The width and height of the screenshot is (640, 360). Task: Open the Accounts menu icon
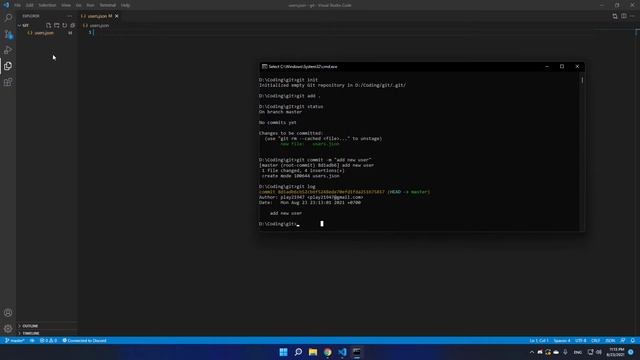tap(8, 313)
